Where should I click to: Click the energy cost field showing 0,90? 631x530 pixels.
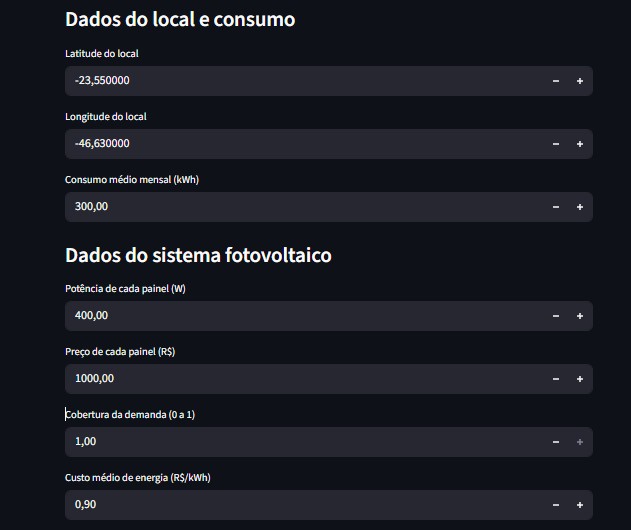click(305, 505)
